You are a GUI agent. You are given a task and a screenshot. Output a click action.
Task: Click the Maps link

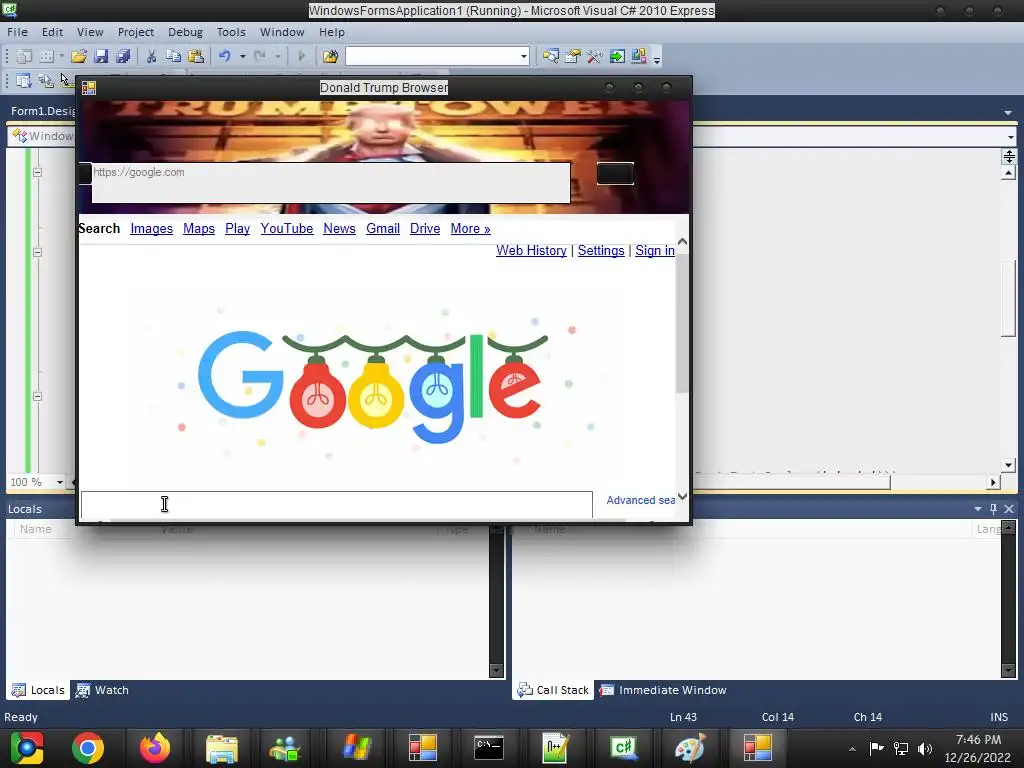(199, 229)
